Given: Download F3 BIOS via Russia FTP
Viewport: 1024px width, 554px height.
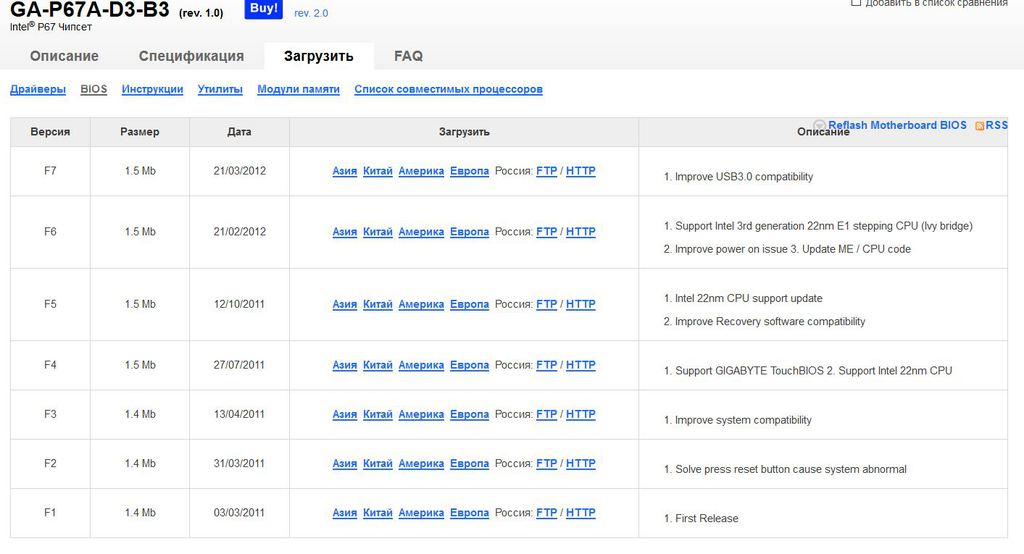Looking at the screenshot, I should 547,414.
